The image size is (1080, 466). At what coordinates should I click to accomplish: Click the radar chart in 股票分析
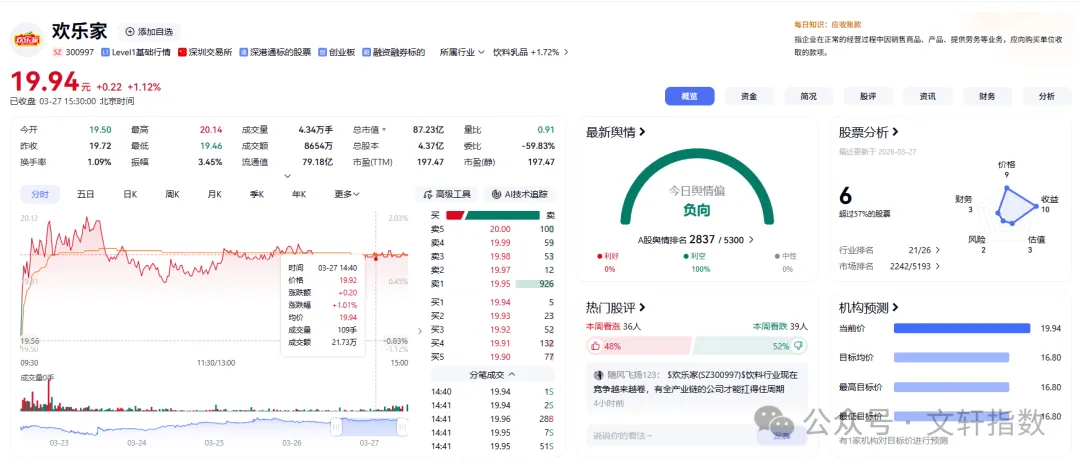[1009, 206]
